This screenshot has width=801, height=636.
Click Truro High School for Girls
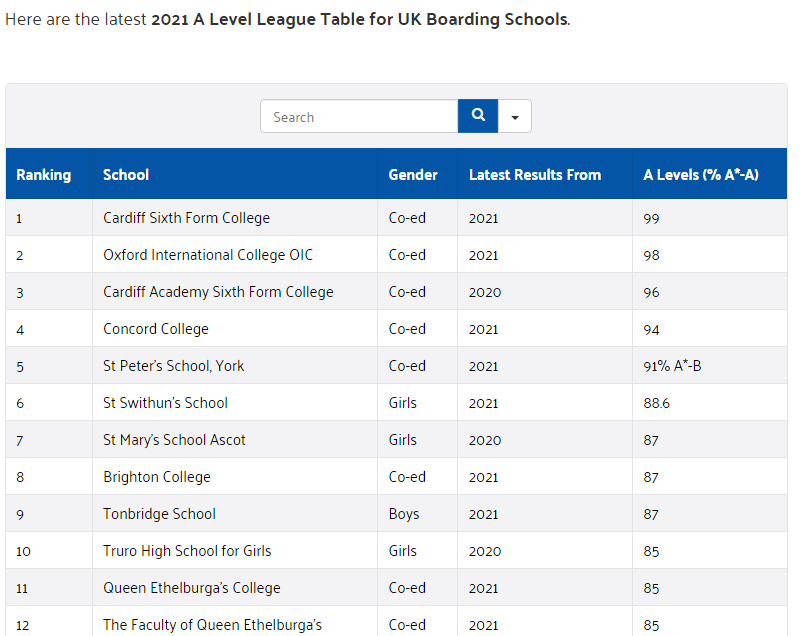[187, 551]
